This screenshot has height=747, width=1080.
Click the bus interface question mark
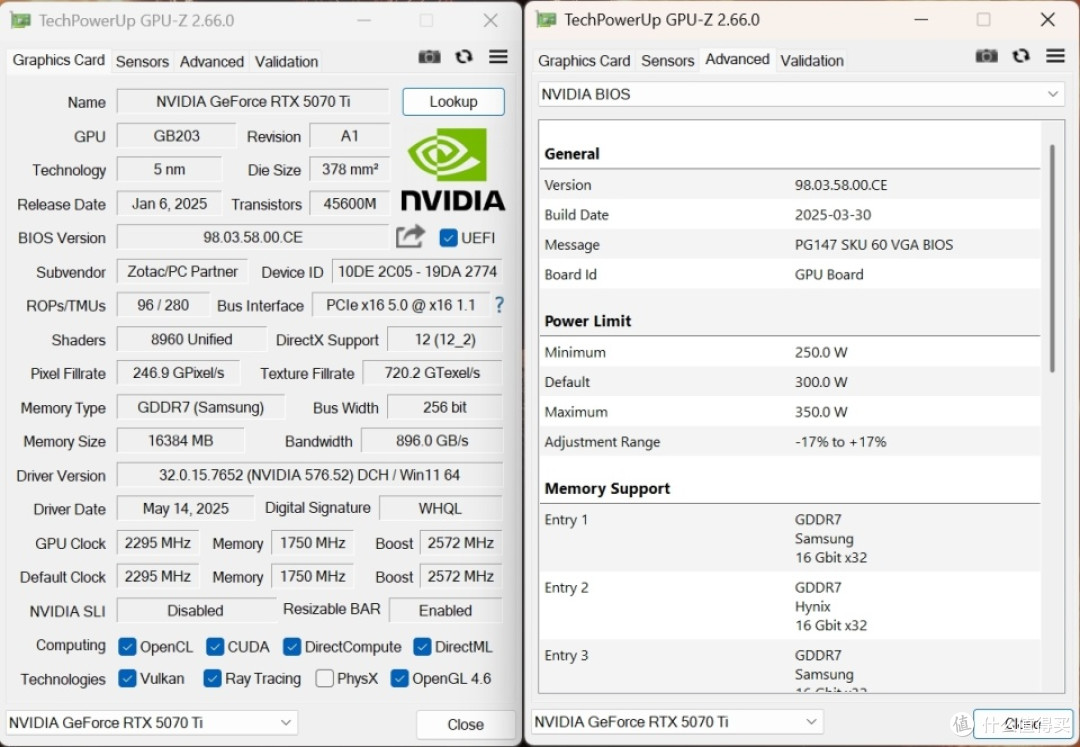tap(499, 305)
